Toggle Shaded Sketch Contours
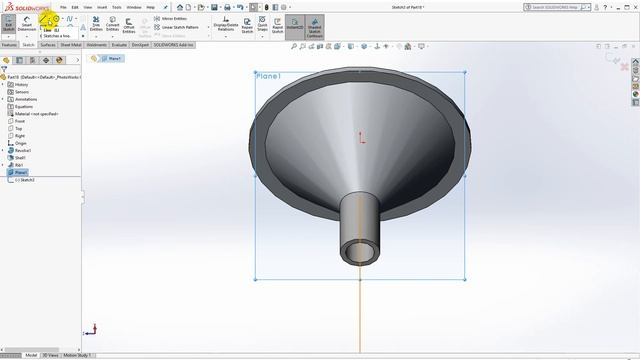640x360 pixels. pyautogui.click(x=315, y=27)
